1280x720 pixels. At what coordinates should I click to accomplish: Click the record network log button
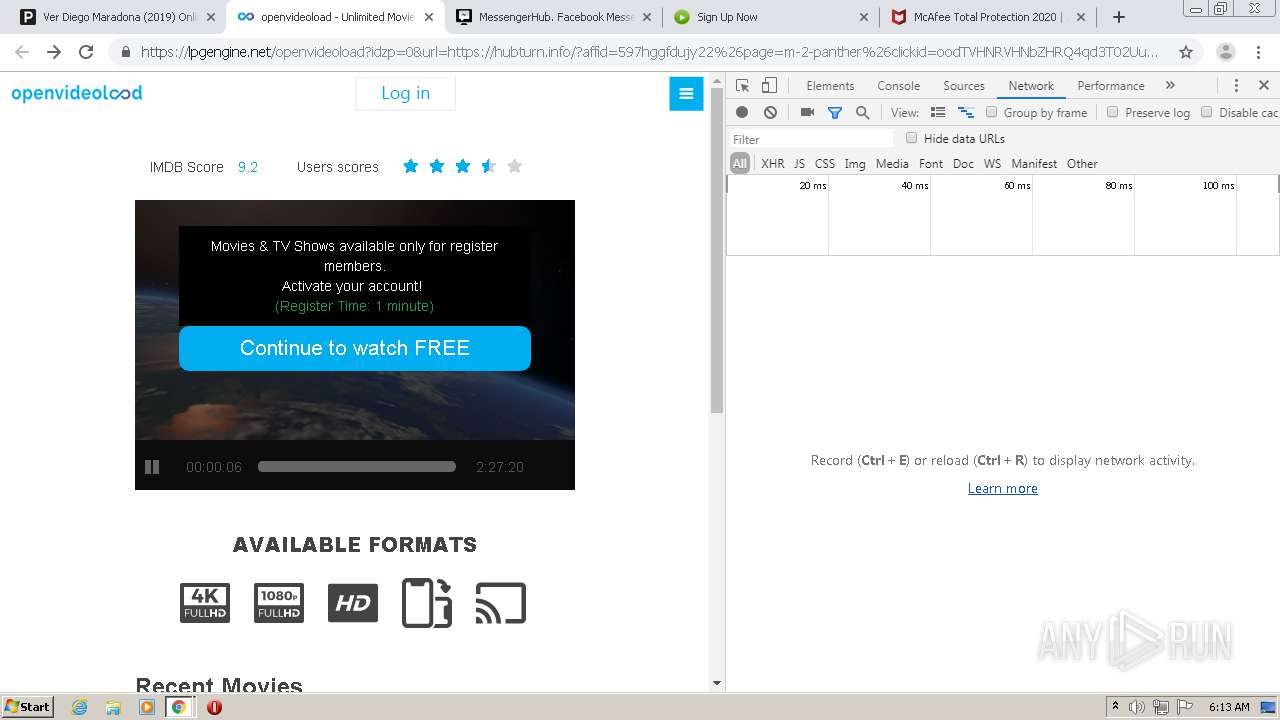pyautogui.click(x=742, y=113)
